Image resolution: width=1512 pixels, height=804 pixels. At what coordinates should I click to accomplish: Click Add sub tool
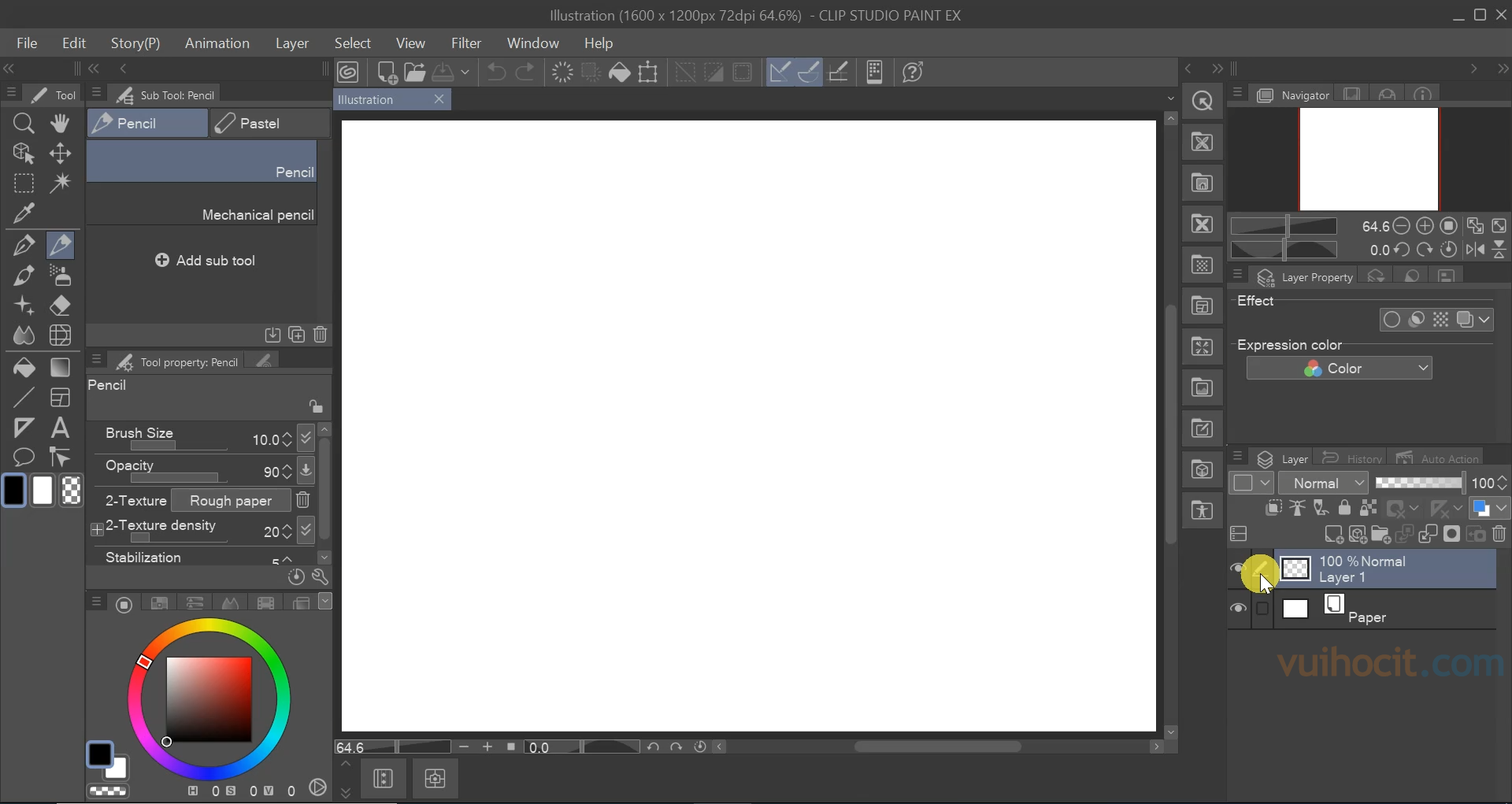click(206, 261)
